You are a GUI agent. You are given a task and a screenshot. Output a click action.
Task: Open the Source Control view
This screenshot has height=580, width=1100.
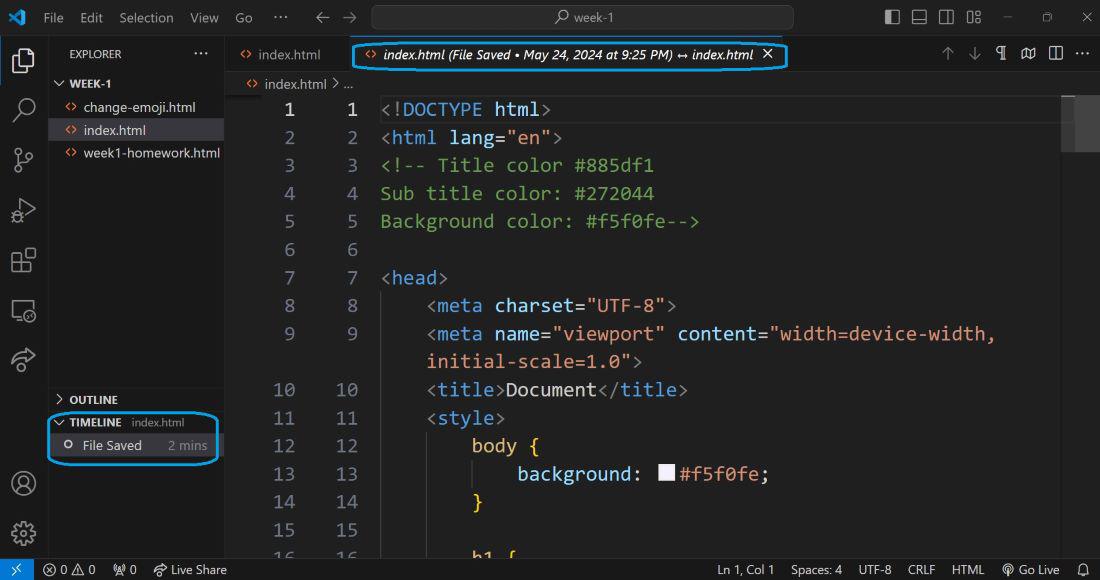pos(23,160)
